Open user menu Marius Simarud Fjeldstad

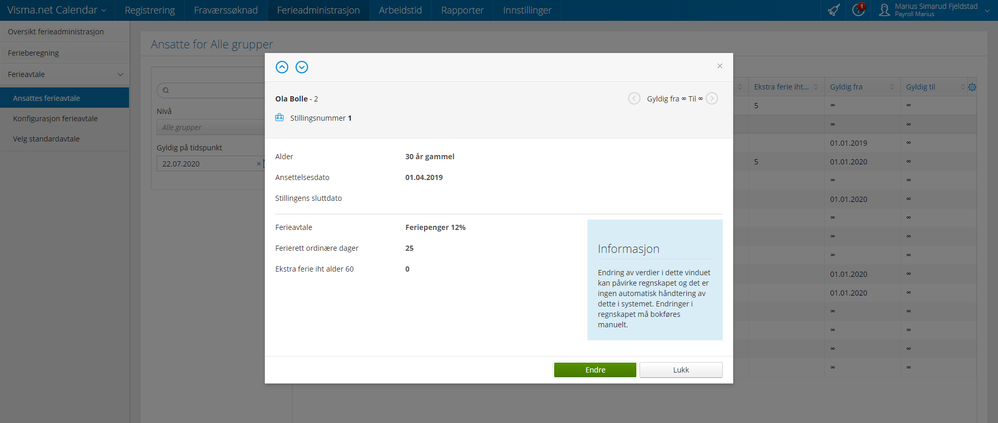(935, 10)
